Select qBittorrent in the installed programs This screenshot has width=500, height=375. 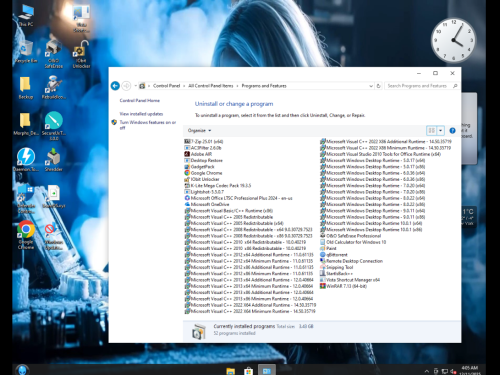[334, 255]
